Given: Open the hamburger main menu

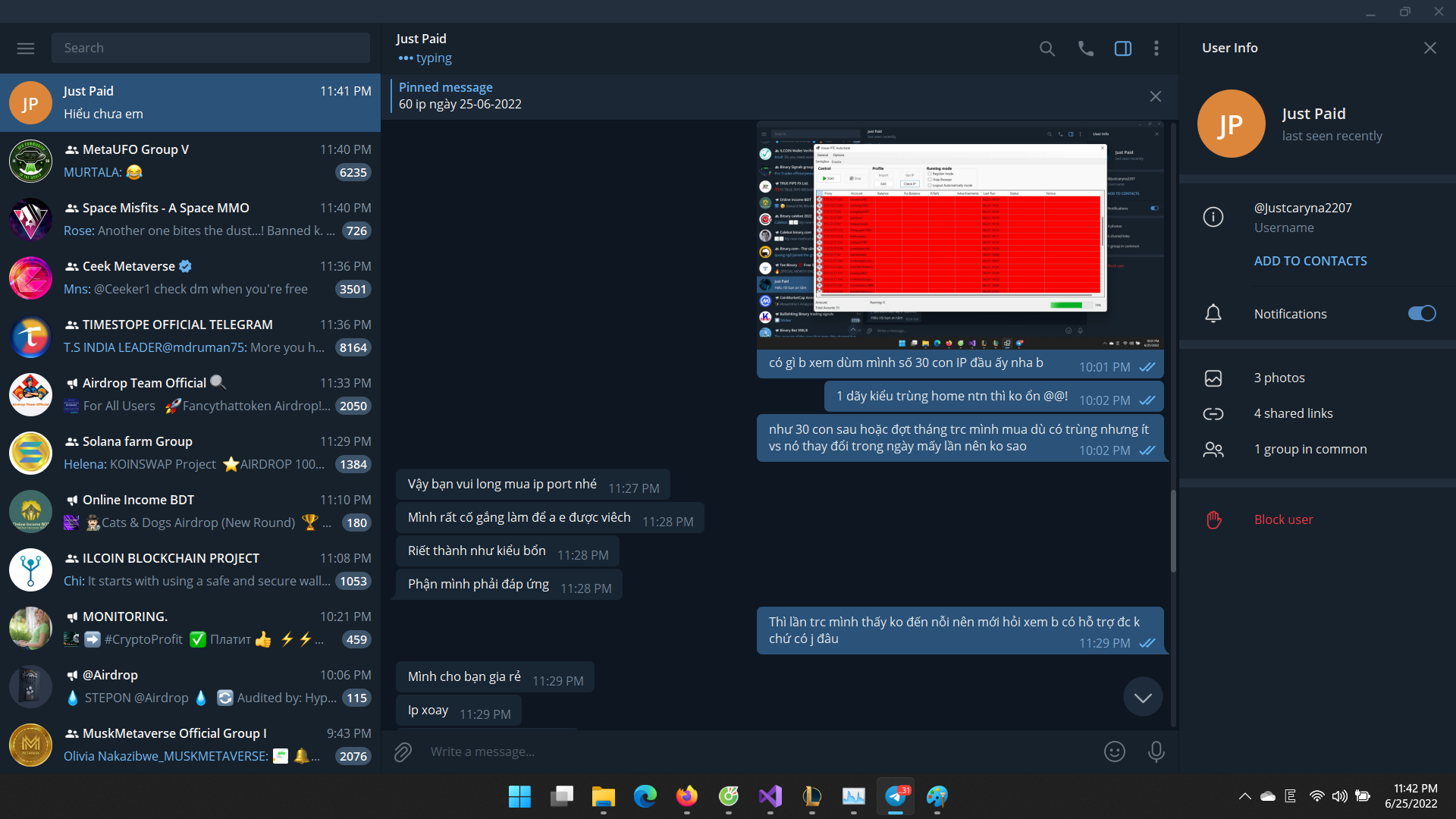Looking at the screenshot, I should point(26,48).
